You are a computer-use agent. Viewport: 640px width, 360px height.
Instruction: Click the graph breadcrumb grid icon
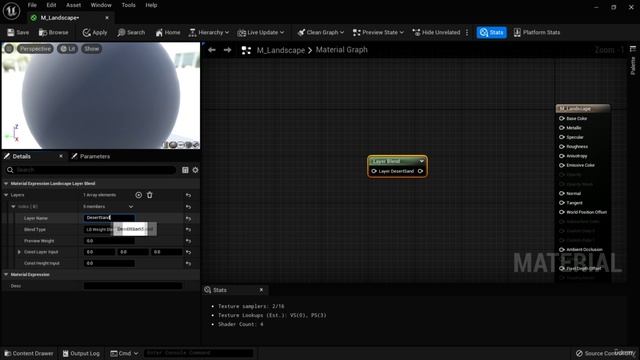coord(246,50)
